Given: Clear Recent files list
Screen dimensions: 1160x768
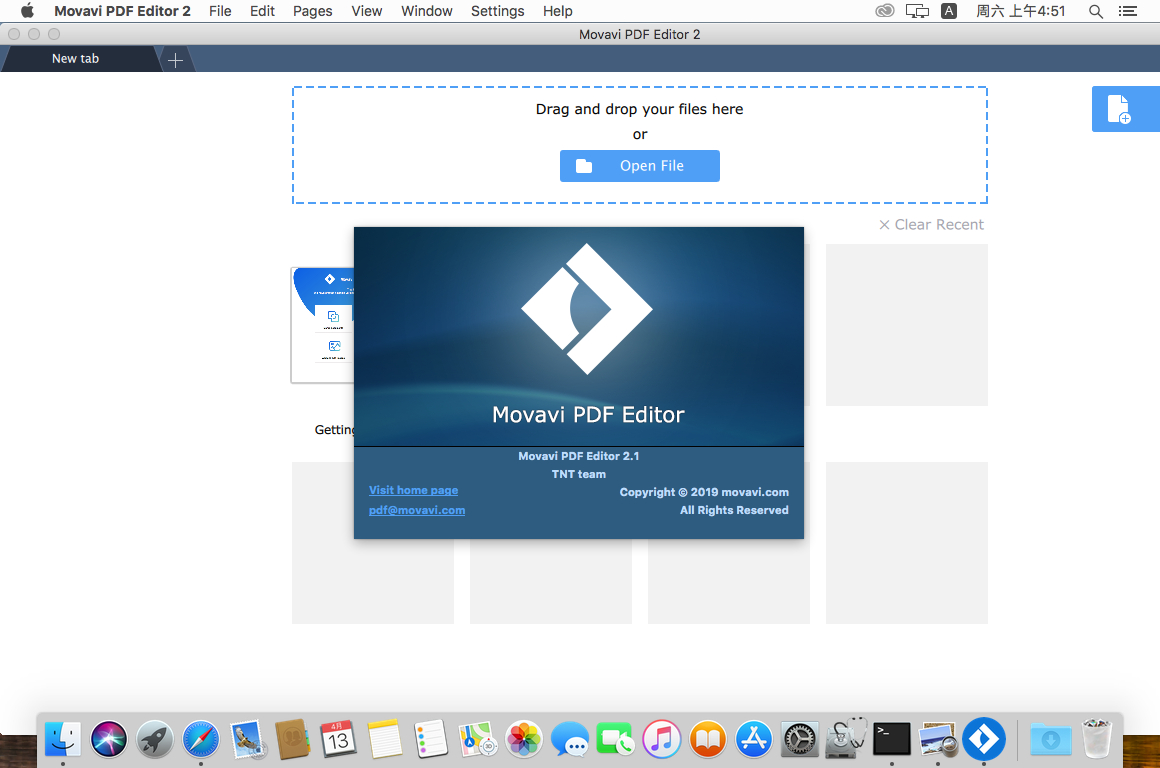Looking at the screenshot, I should point(931,225).
